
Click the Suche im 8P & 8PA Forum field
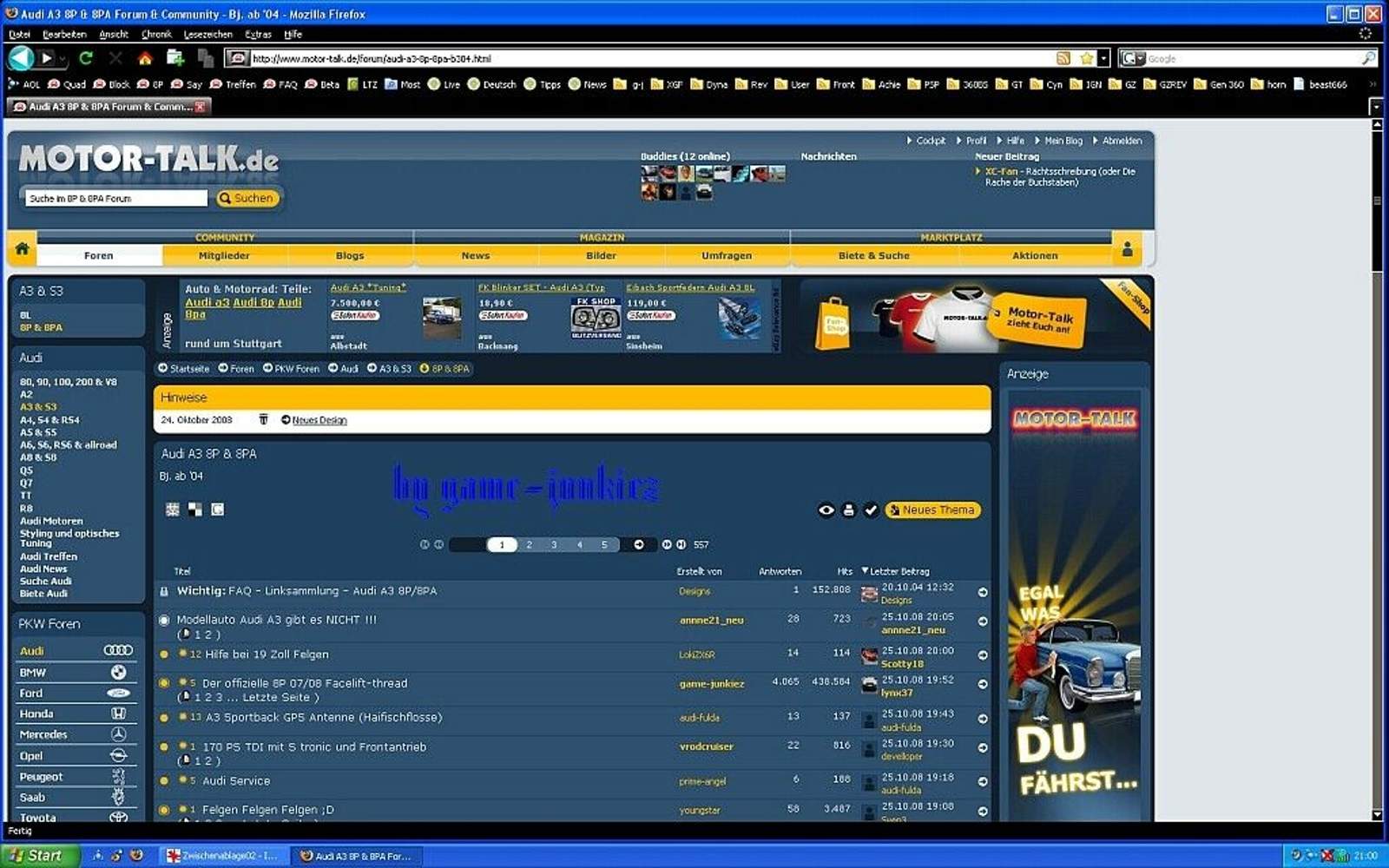click(x=116, y=199)
